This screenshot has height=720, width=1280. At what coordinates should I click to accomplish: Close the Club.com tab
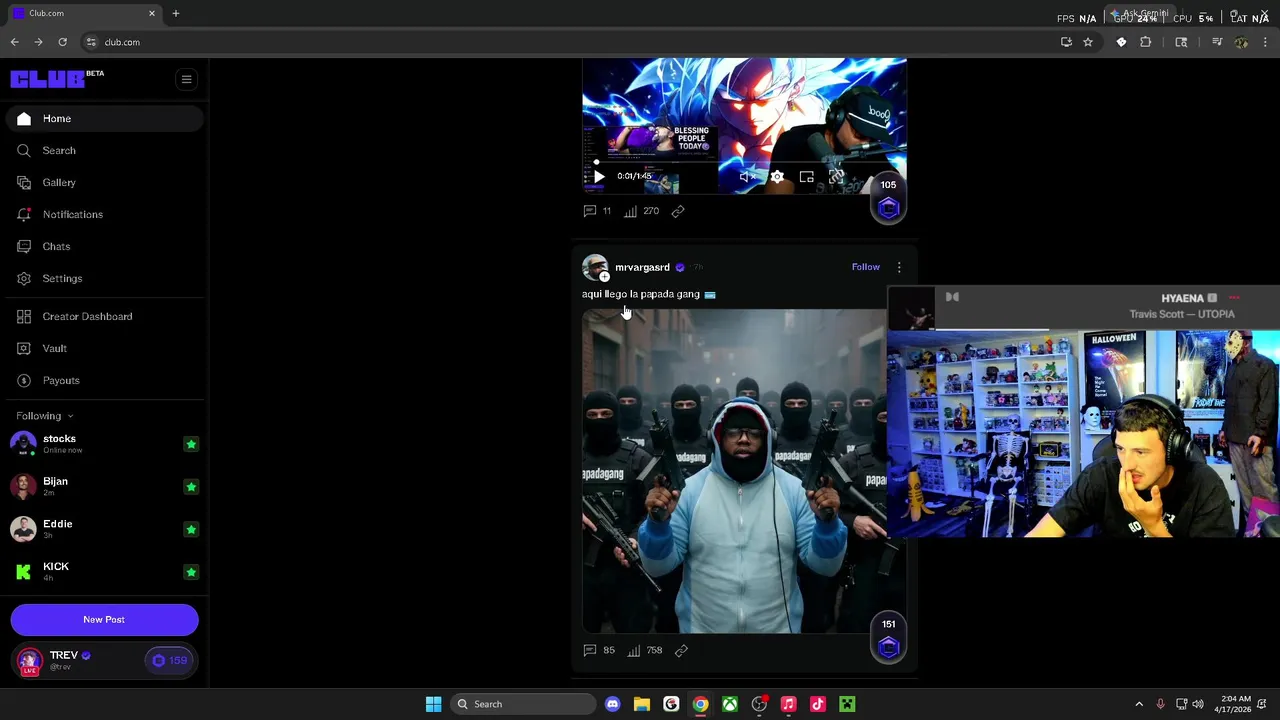pyautogui.click(x=152, y=13)
